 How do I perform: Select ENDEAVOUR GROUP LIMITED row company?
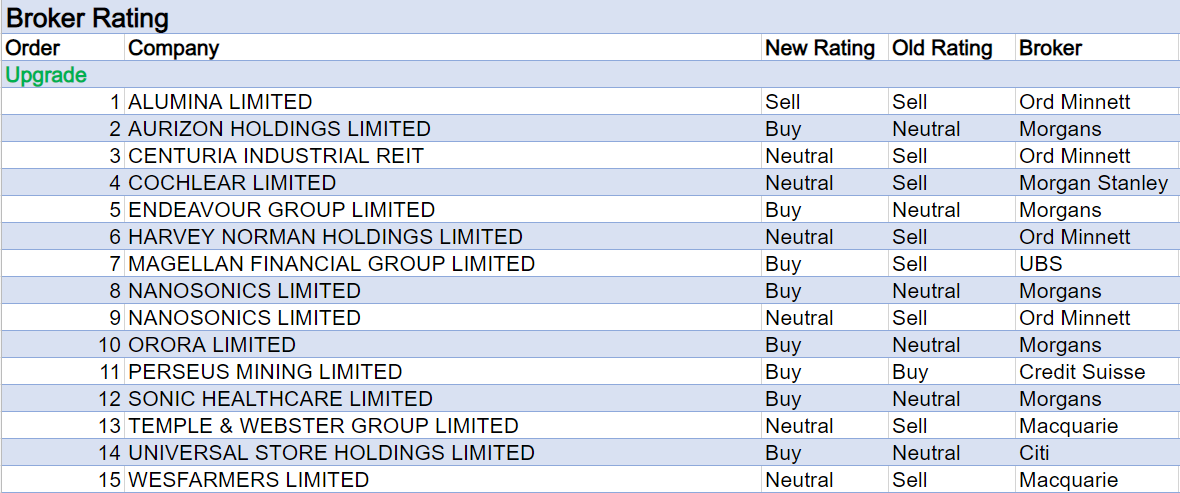click(281, 210)
